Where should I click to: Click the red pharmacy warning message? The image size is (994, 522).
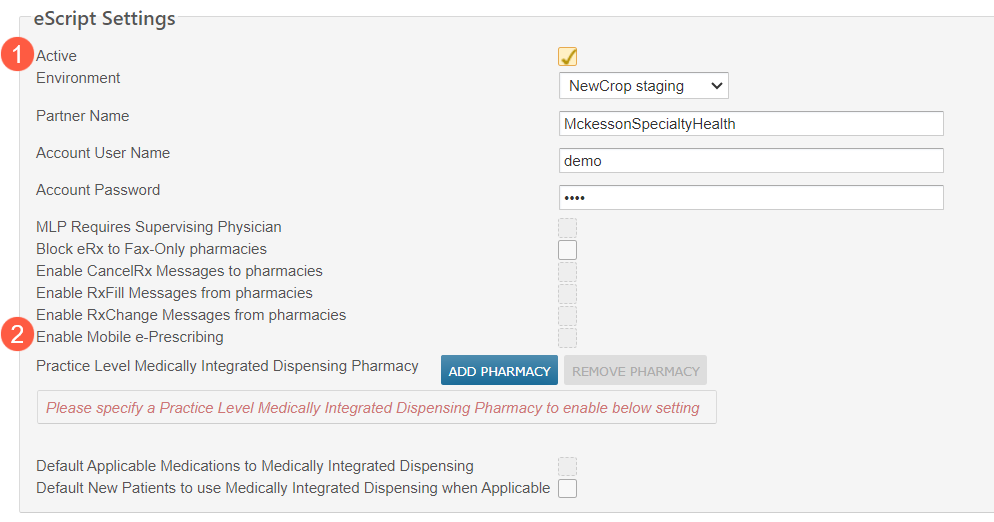(373, 408)
